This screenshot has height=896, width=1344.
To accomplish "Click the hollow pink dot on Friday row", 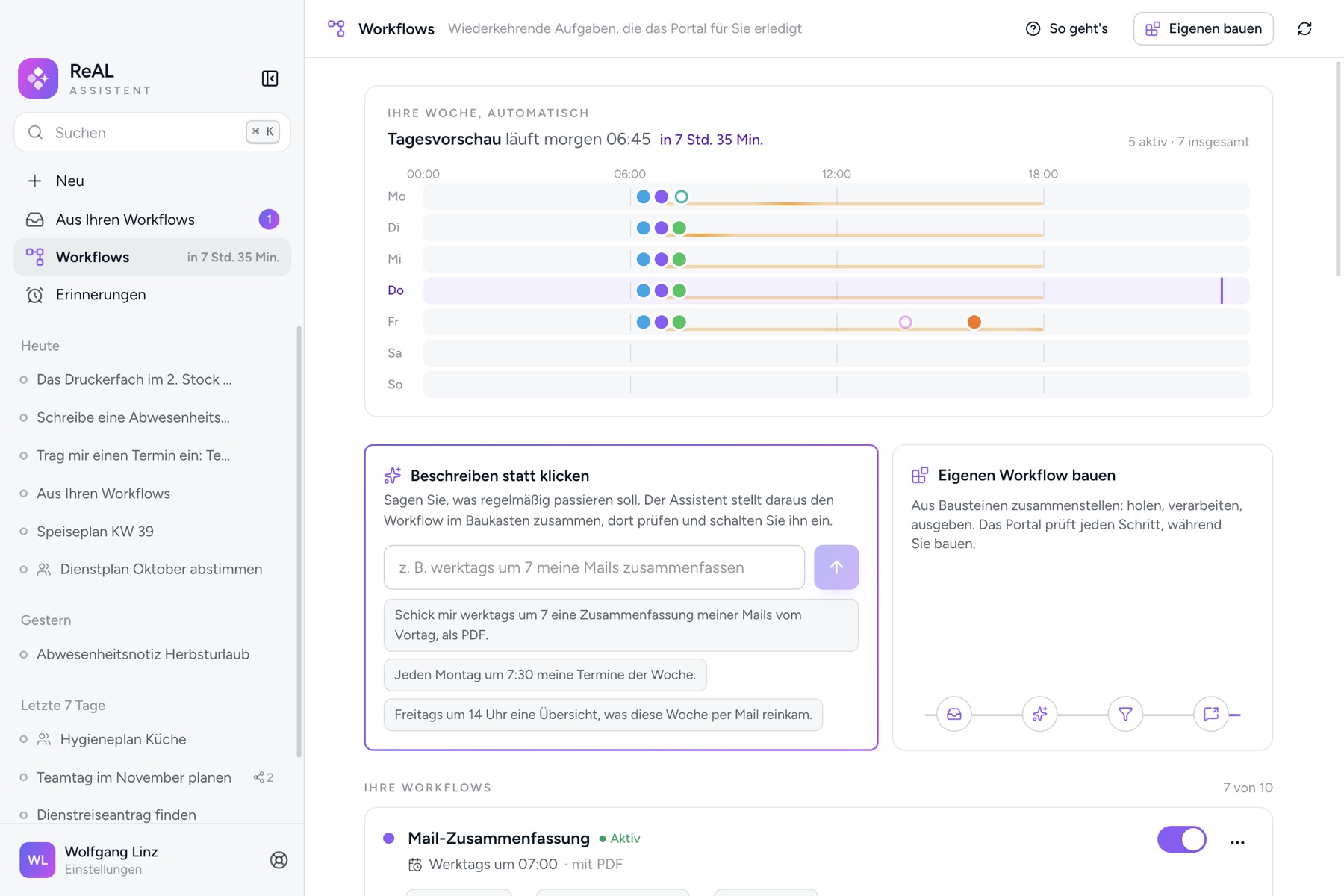I will tap(905, 322).
